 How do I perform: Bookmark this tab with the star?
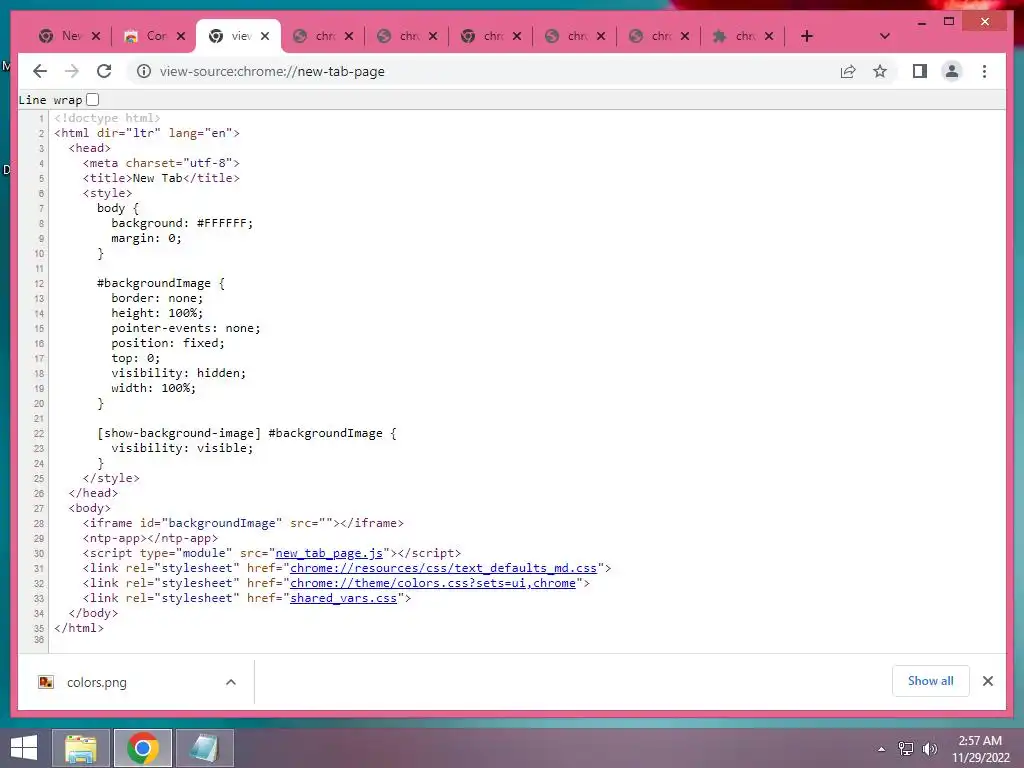click(x=880, y=71)
